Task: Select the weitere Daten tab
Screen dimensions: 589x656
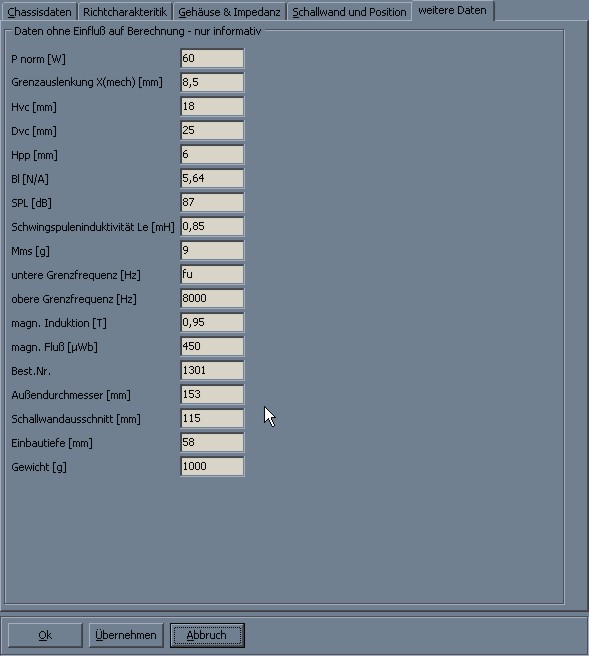Action: click(x=453, y=10)
